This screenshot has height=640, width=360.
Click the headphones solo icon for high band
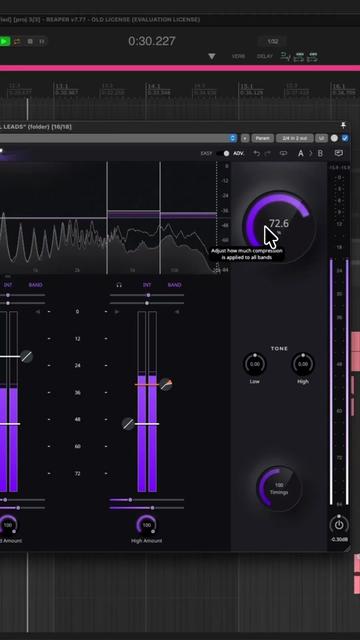coord(119,285)
